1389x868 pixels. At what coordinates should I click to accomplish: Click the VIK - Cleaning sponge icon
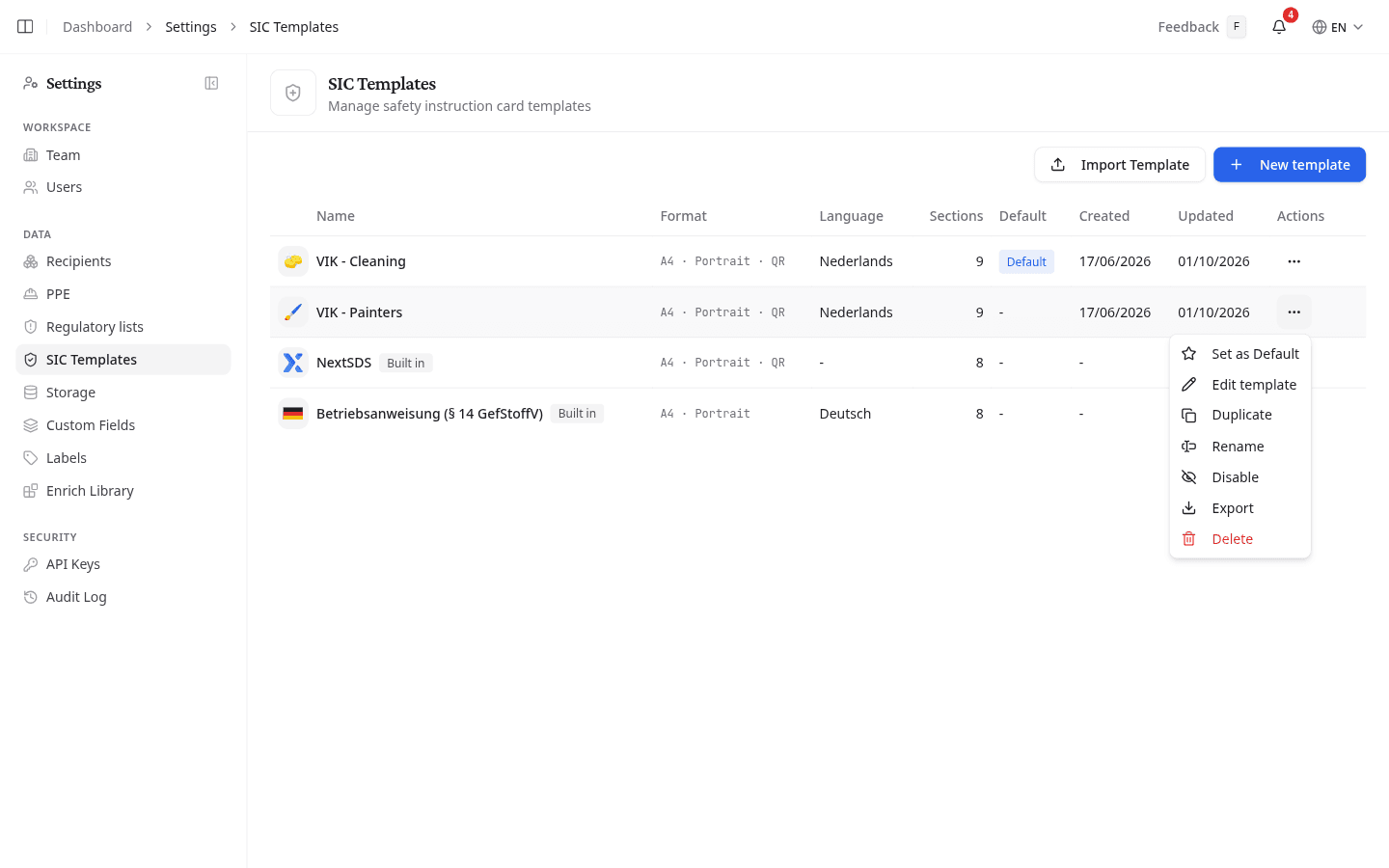[x=293, y=261]
